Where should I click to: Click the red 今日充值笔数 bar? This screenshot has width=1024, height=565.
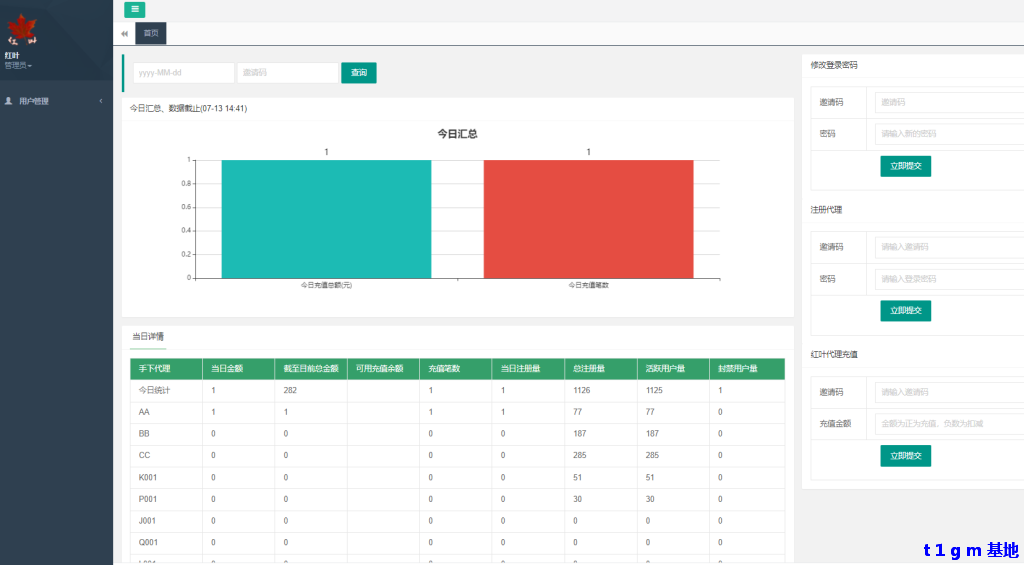[x=588, y=218]
